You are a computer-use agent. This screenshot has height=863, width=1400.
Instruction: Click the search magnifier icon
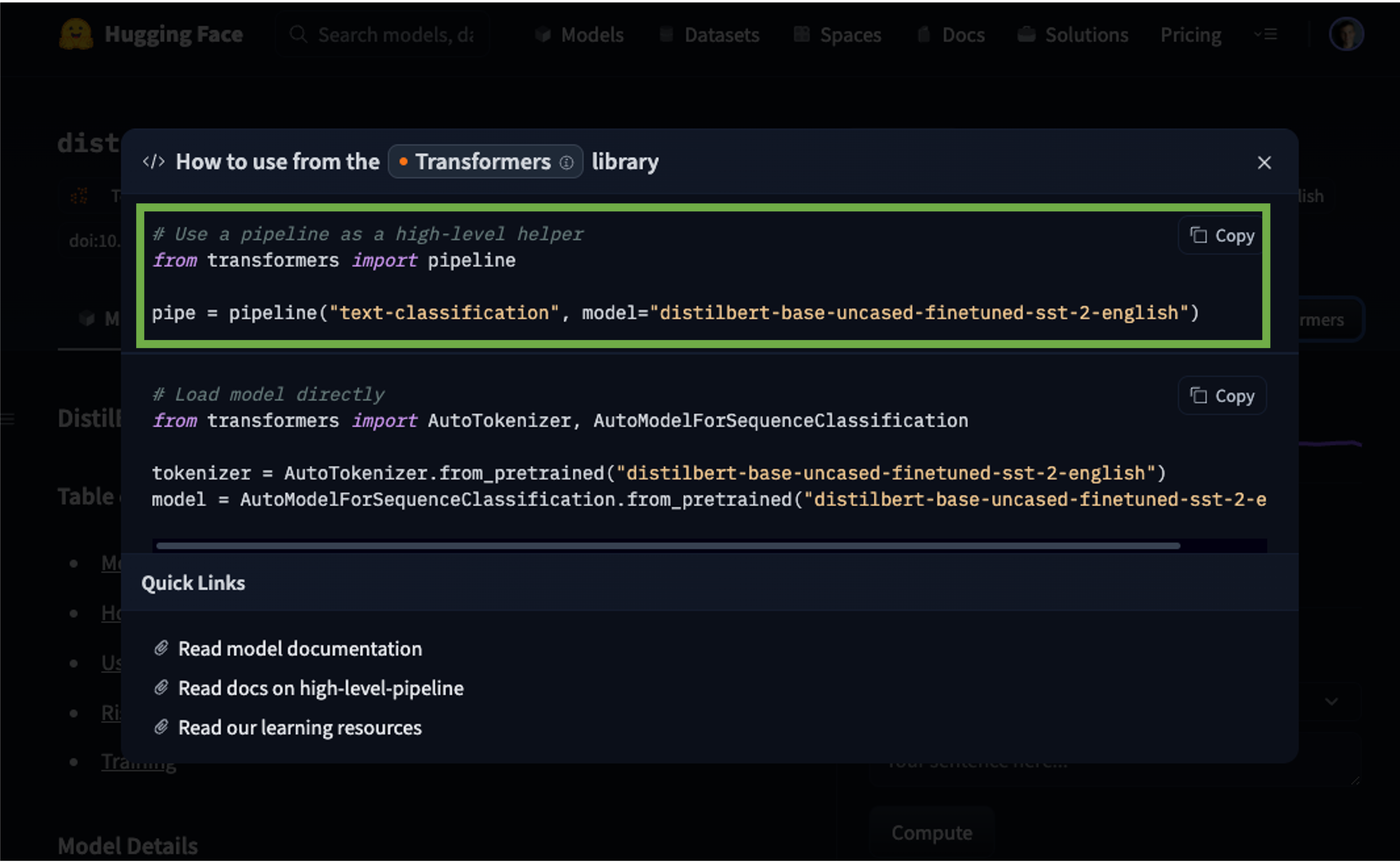point(297,34)
